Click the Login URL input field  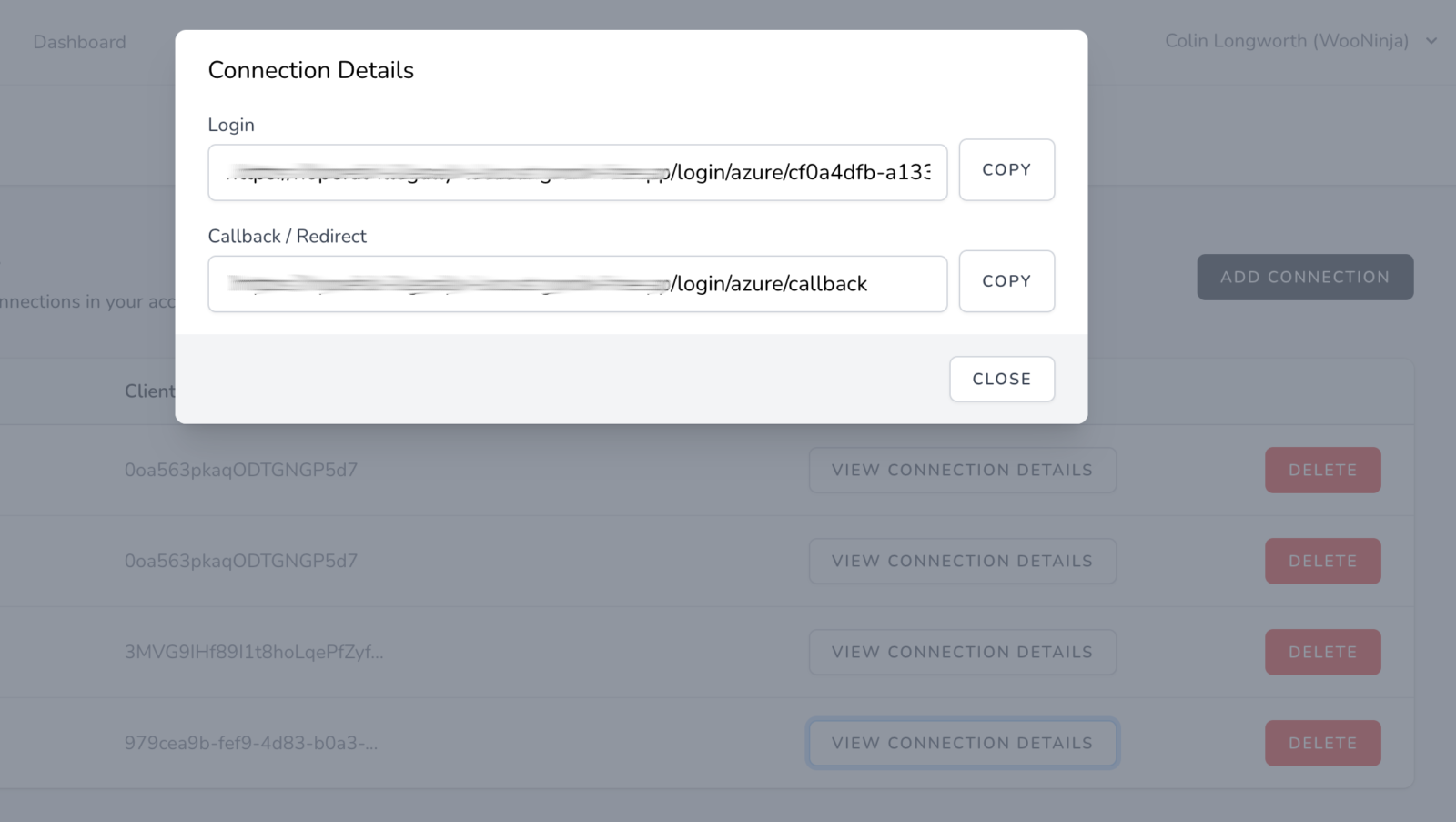click(x=577, y=172)
